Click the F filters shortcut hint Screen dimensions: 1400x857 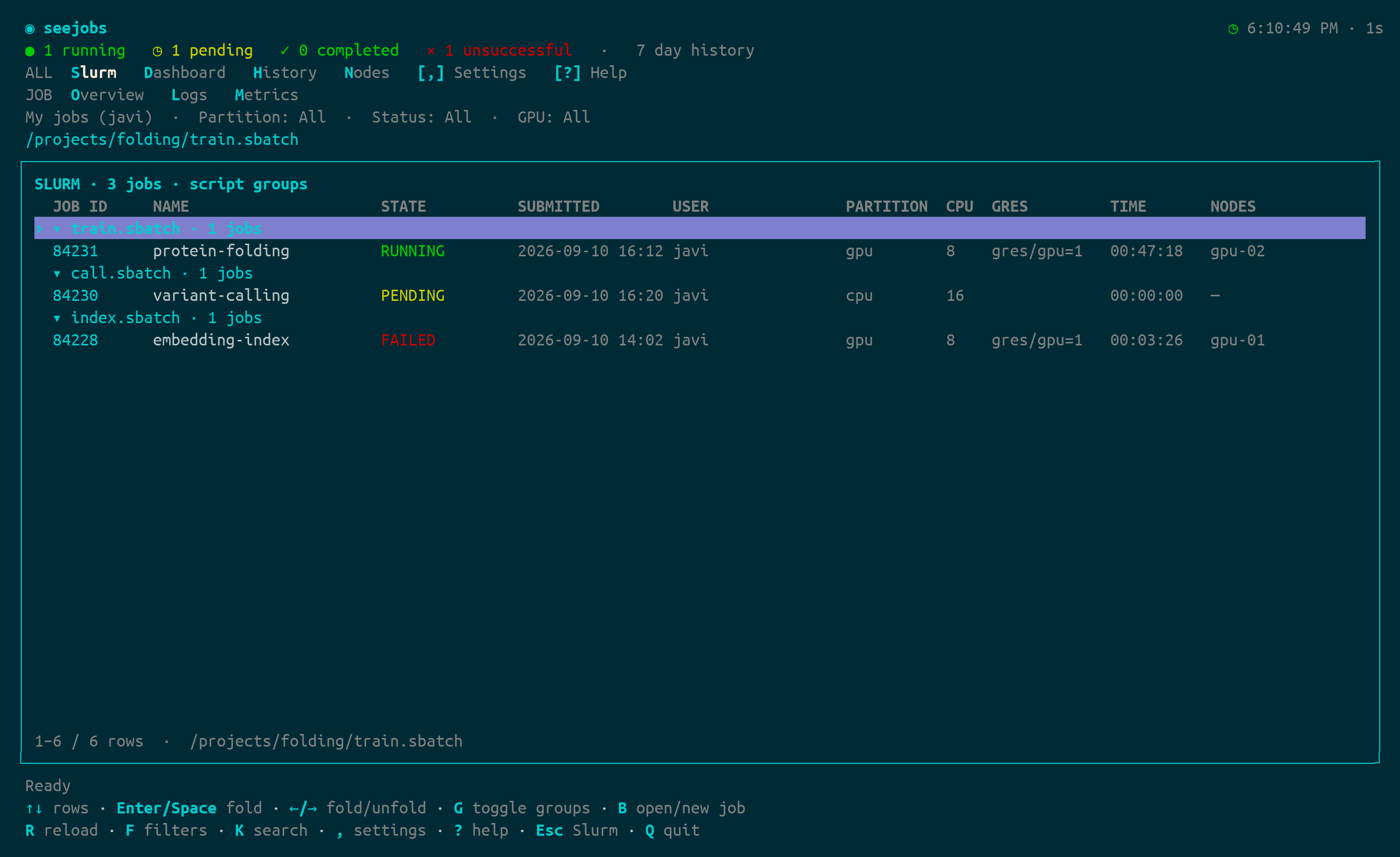coord(167,830)
